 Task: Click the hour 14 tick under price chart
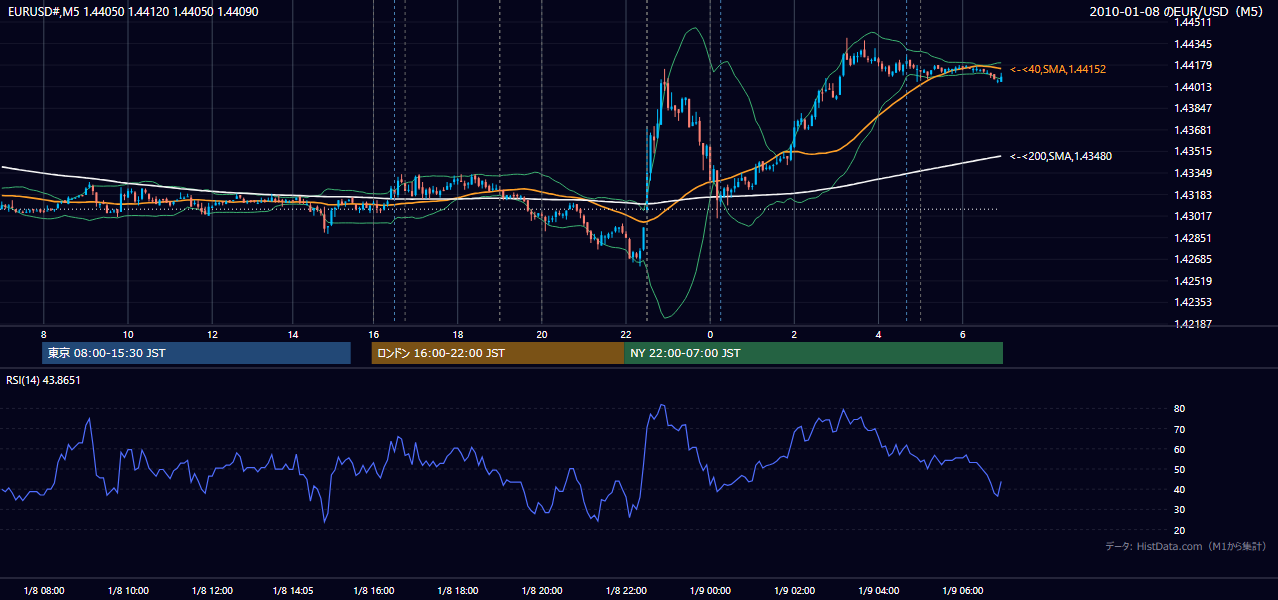point(293,334)
